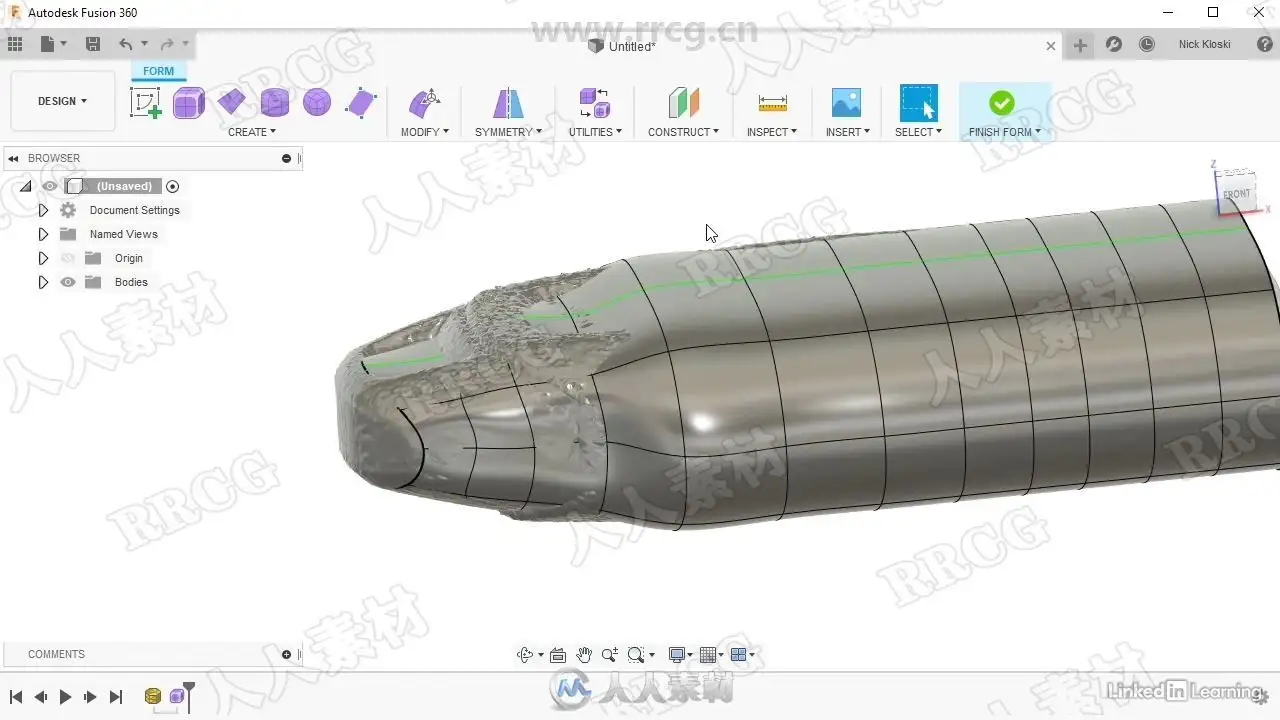The height and width of the screenshot is (720, 1280).
Task: Click the Utilities convert icon
Action: (595, 102)
